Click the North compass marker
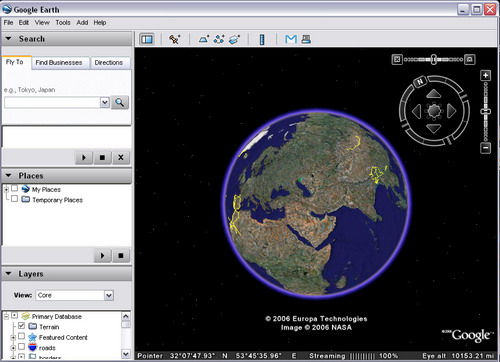Image resolution: width=500 pixels, height=362 pixels. pyautogui.click(x=420, y=81)
